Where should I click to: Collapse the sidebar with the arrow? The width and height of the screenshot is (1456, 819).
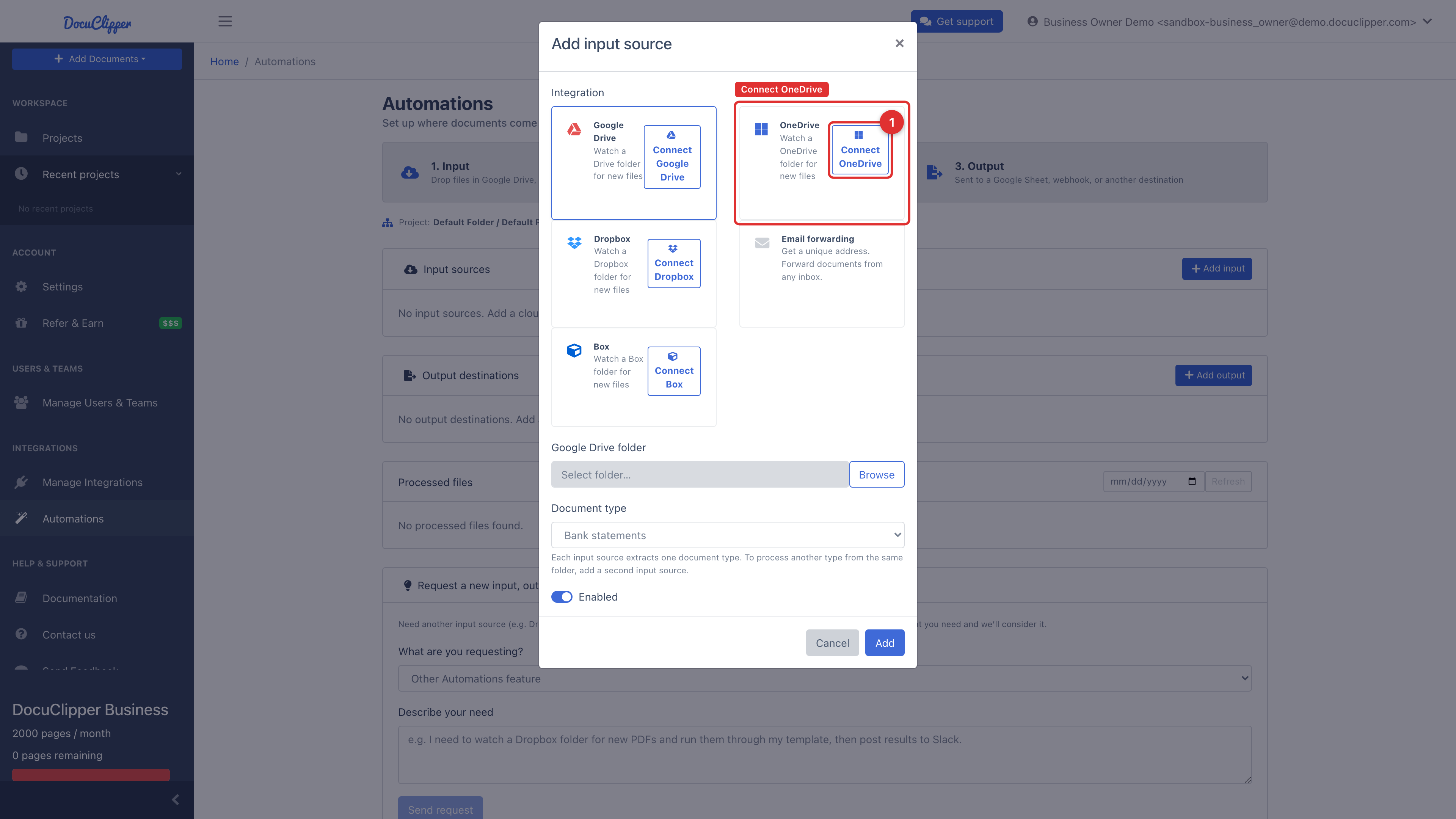(x=175, y=799)
